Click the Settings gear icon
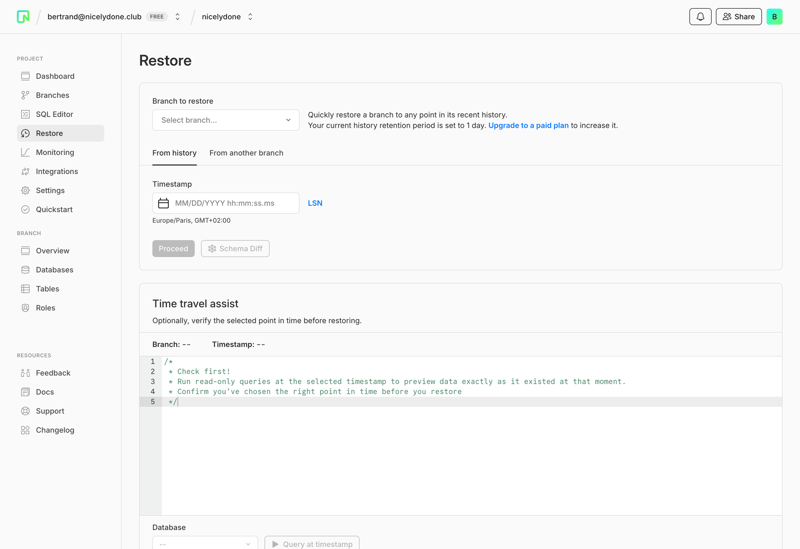Image resolution: width=800 pixels, height=549 pixels. pos(25,190)
